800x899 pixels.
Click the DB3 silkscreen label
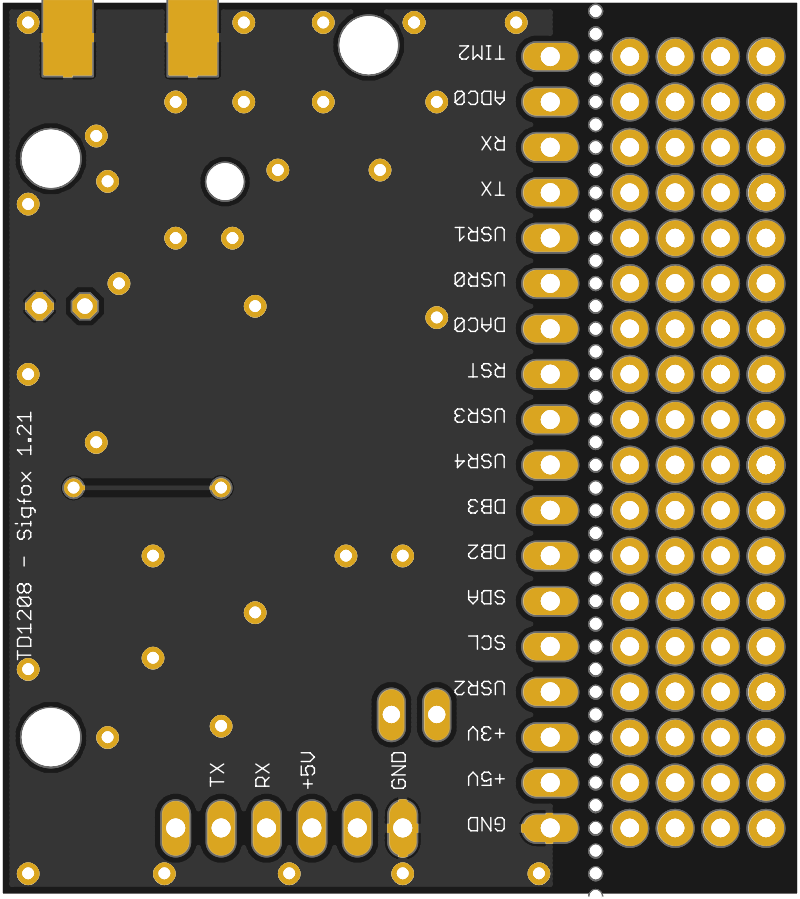(486, 506)
